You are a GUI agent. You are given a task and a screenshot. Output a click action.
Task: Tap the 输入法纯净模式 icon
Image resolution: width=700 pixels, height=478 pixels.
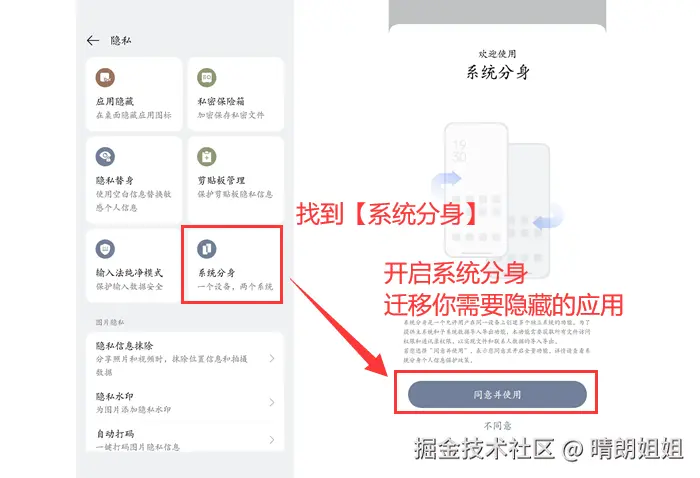pyautogui.click(x=105, y=249)
